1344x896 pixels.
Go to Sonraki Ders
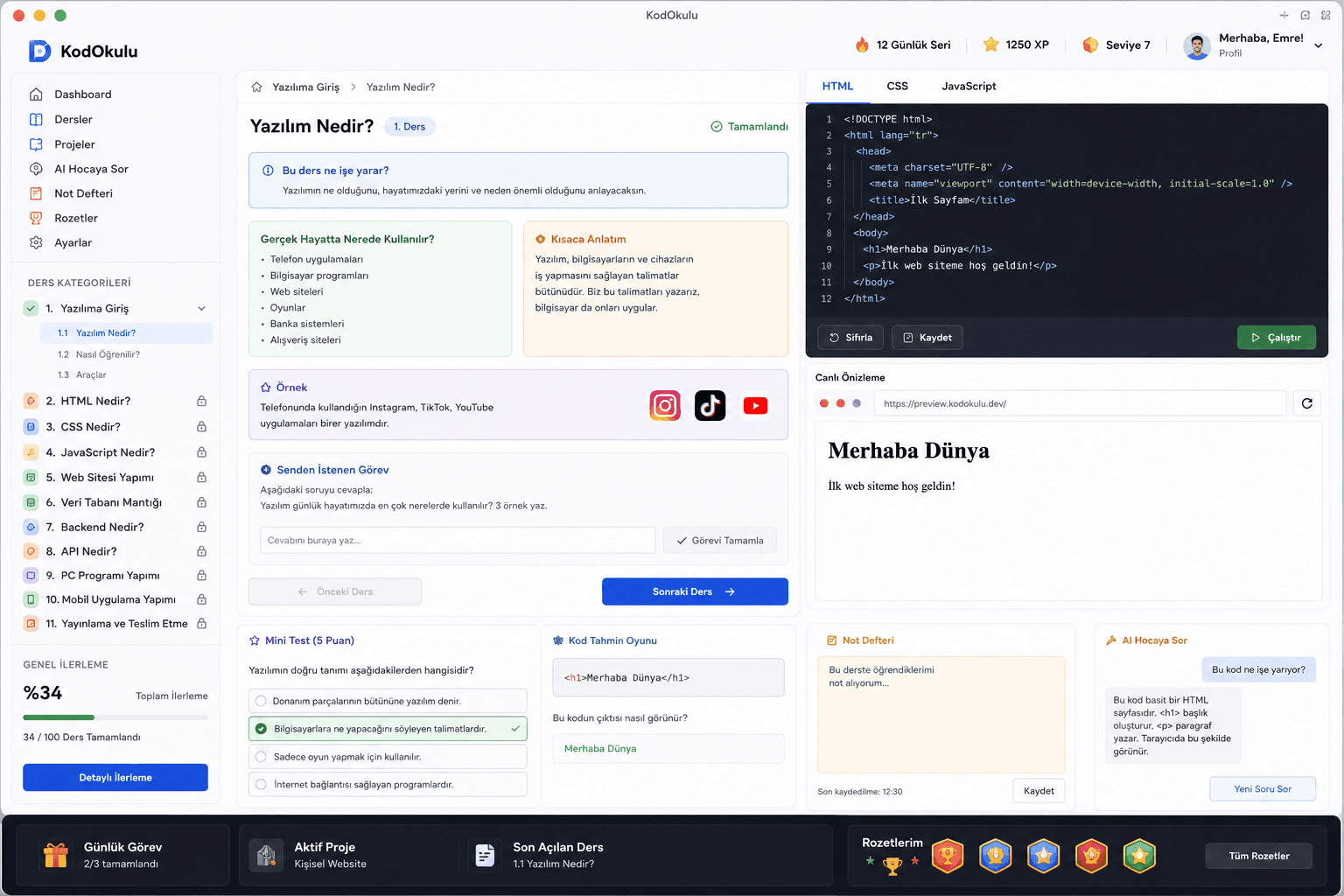point(695,591)
